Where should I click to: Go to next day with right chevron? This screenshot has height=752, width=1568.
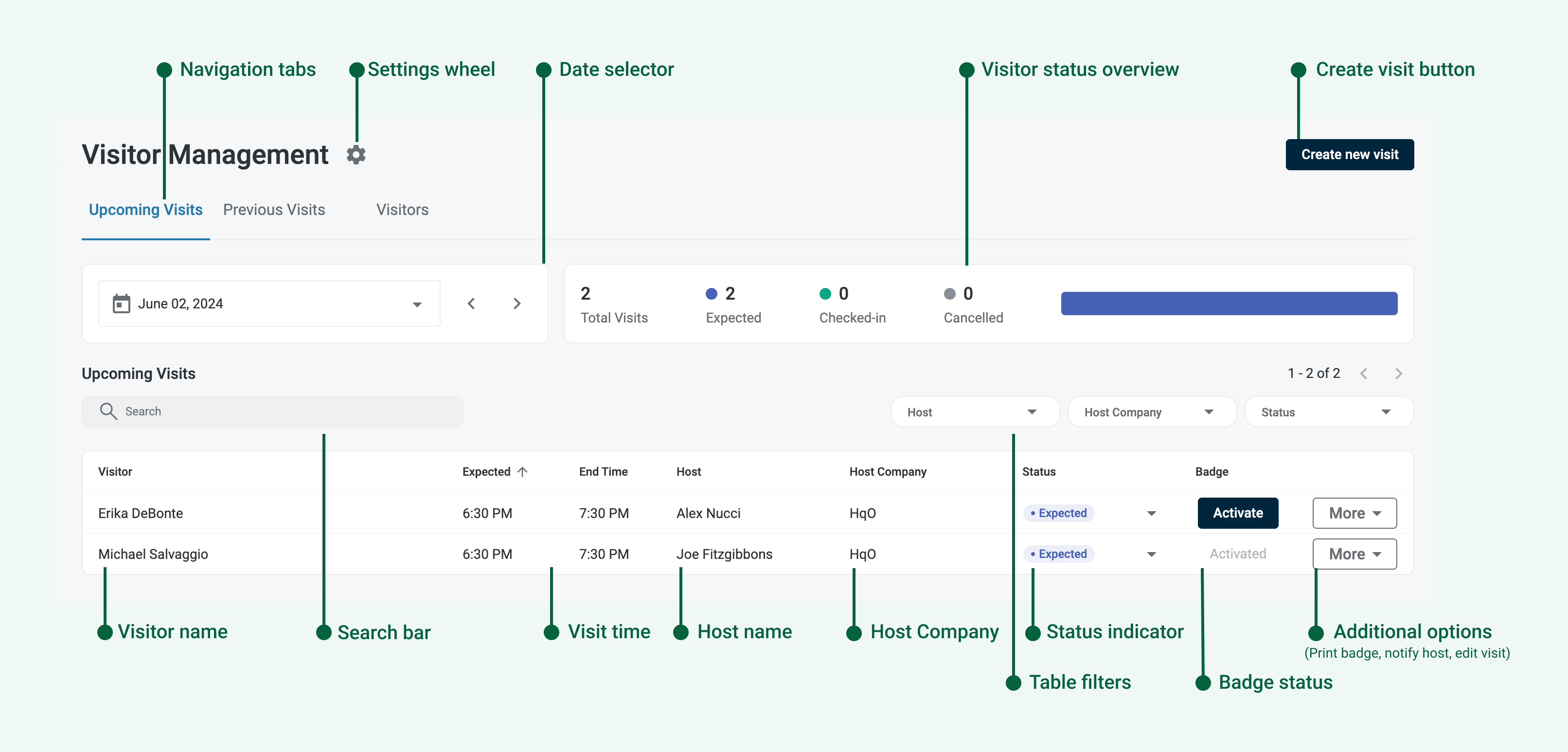click(x=517, y=303)
